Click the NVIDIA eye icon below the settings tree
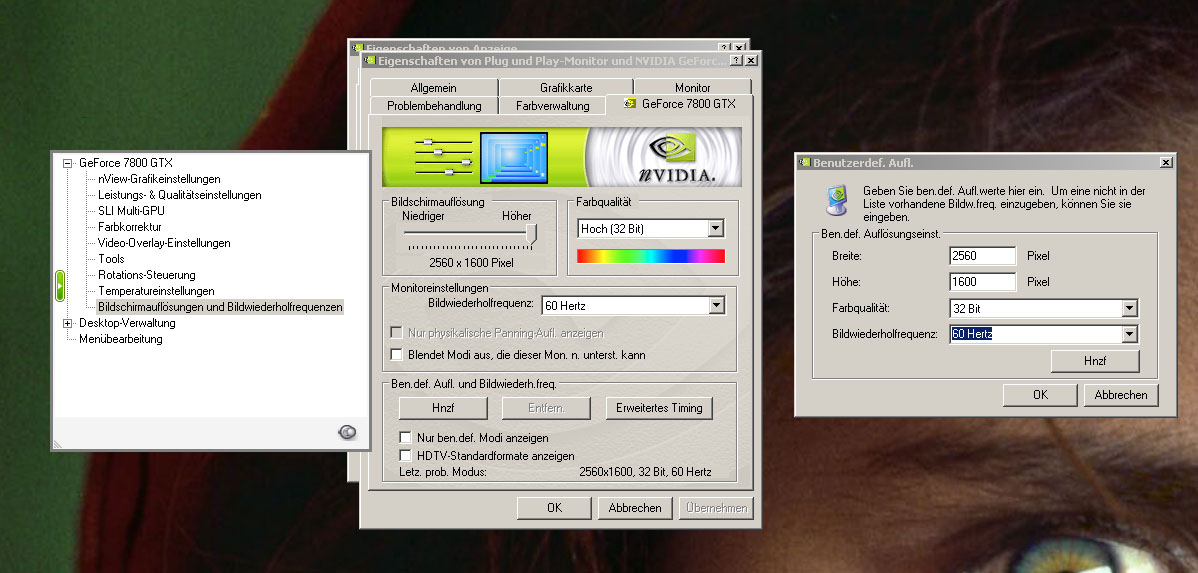 pos(347,432)
